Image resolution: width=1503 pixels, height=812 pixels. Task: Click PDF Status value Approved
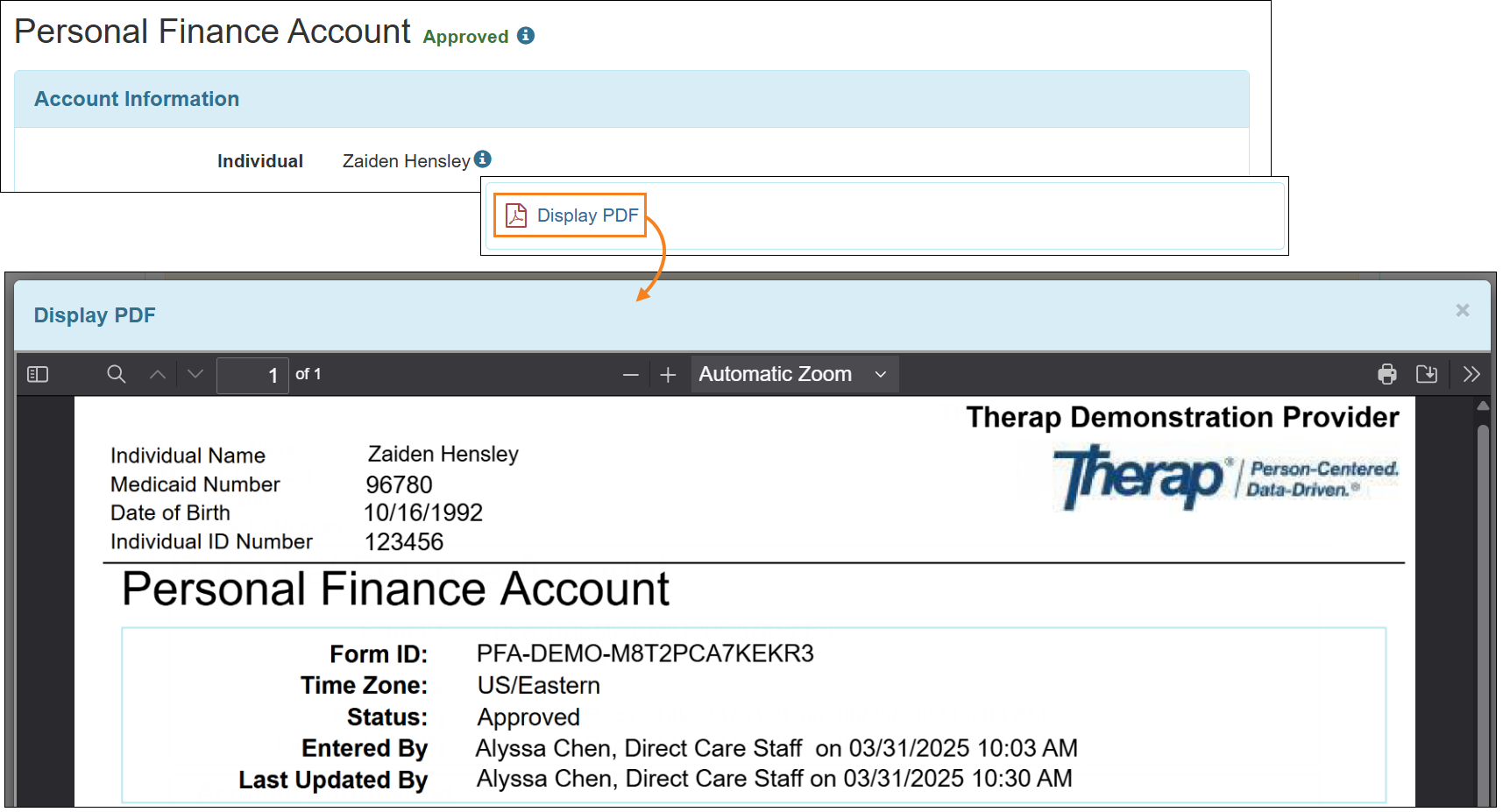coord(528,717)
